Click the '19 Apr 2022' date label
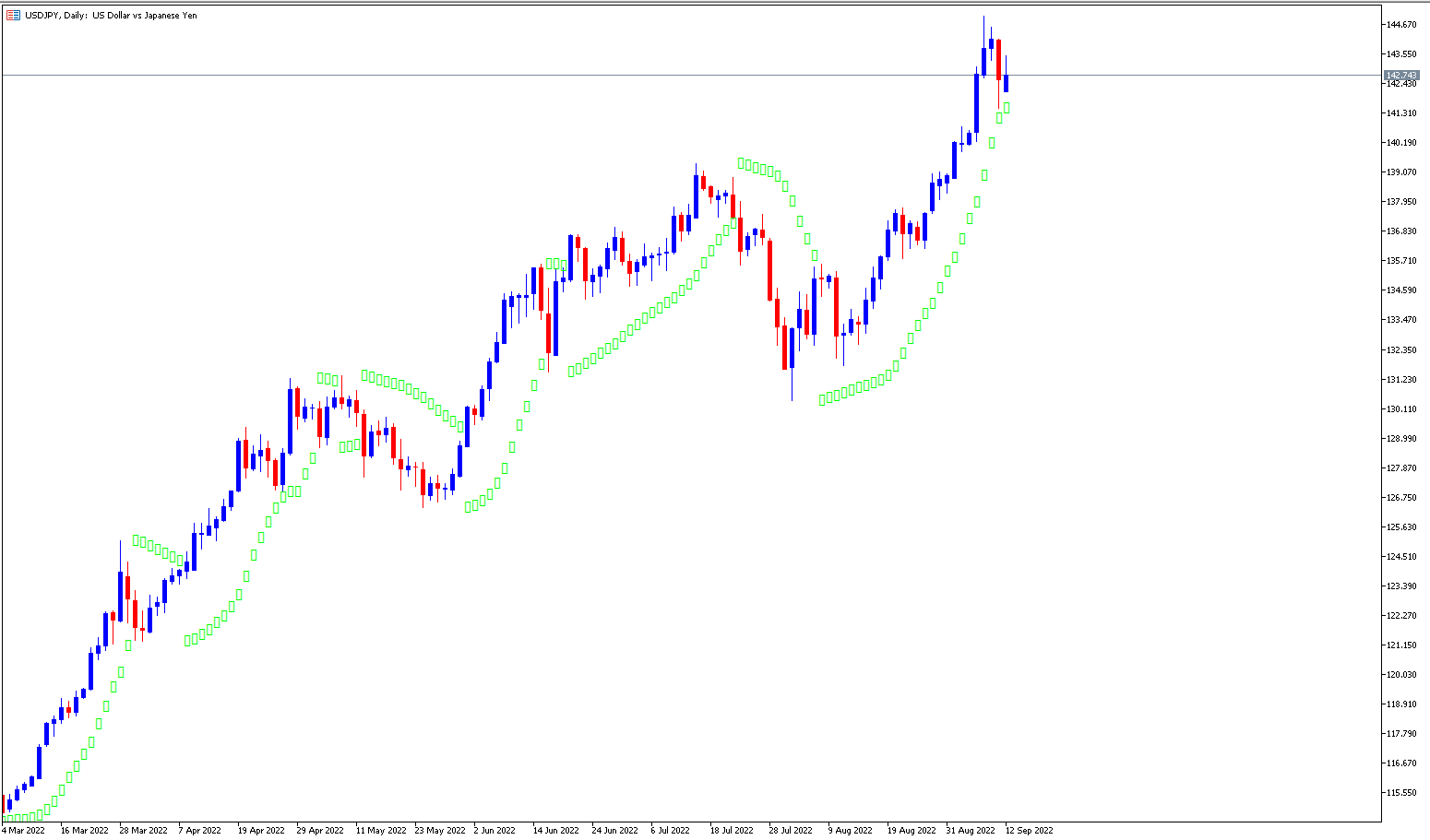Viewport: 1430px width, 840px height. click(261, 830)
